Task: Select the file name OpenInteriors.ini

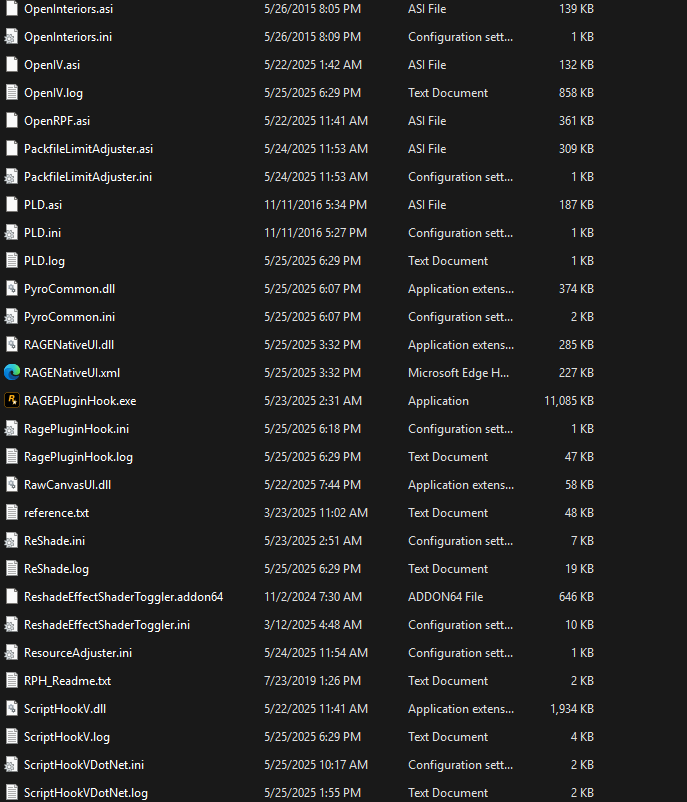Action: pyautogui.click(x=68, y=37)
